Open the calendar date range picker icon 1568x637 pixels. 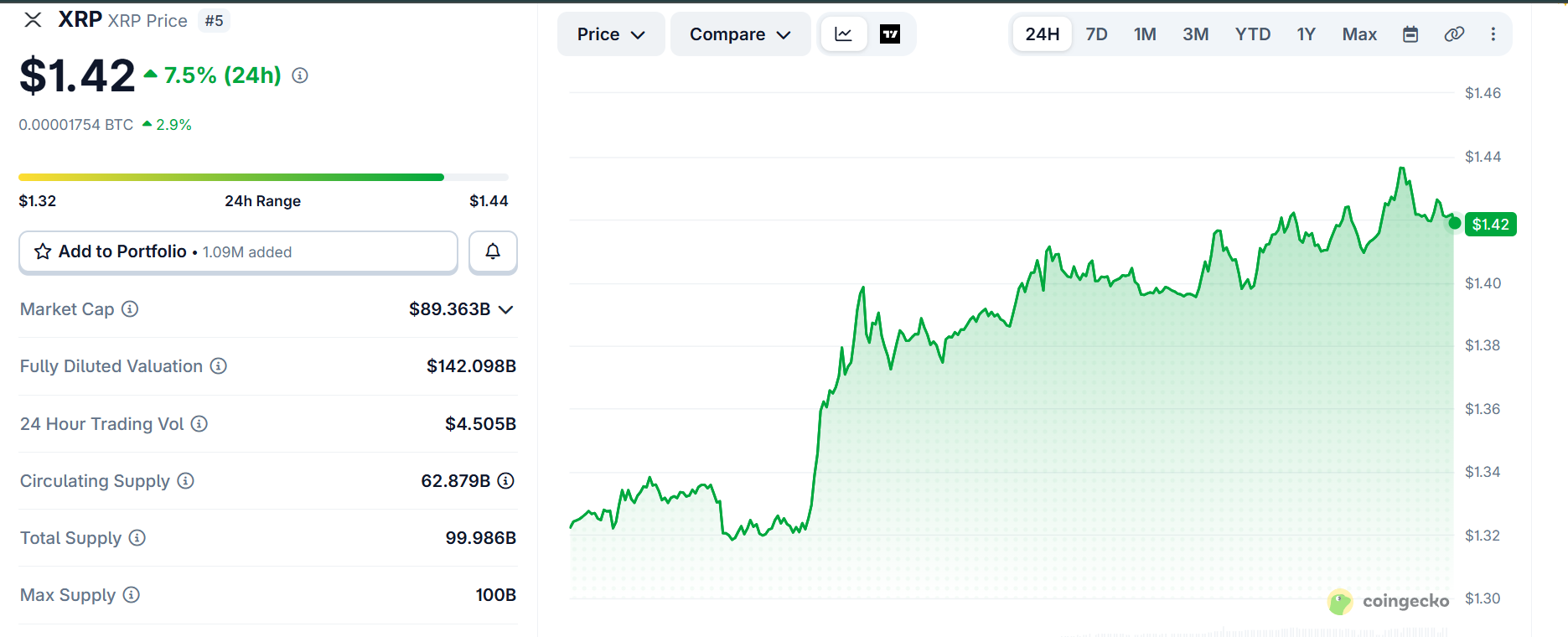click(x=1410, y=34)
